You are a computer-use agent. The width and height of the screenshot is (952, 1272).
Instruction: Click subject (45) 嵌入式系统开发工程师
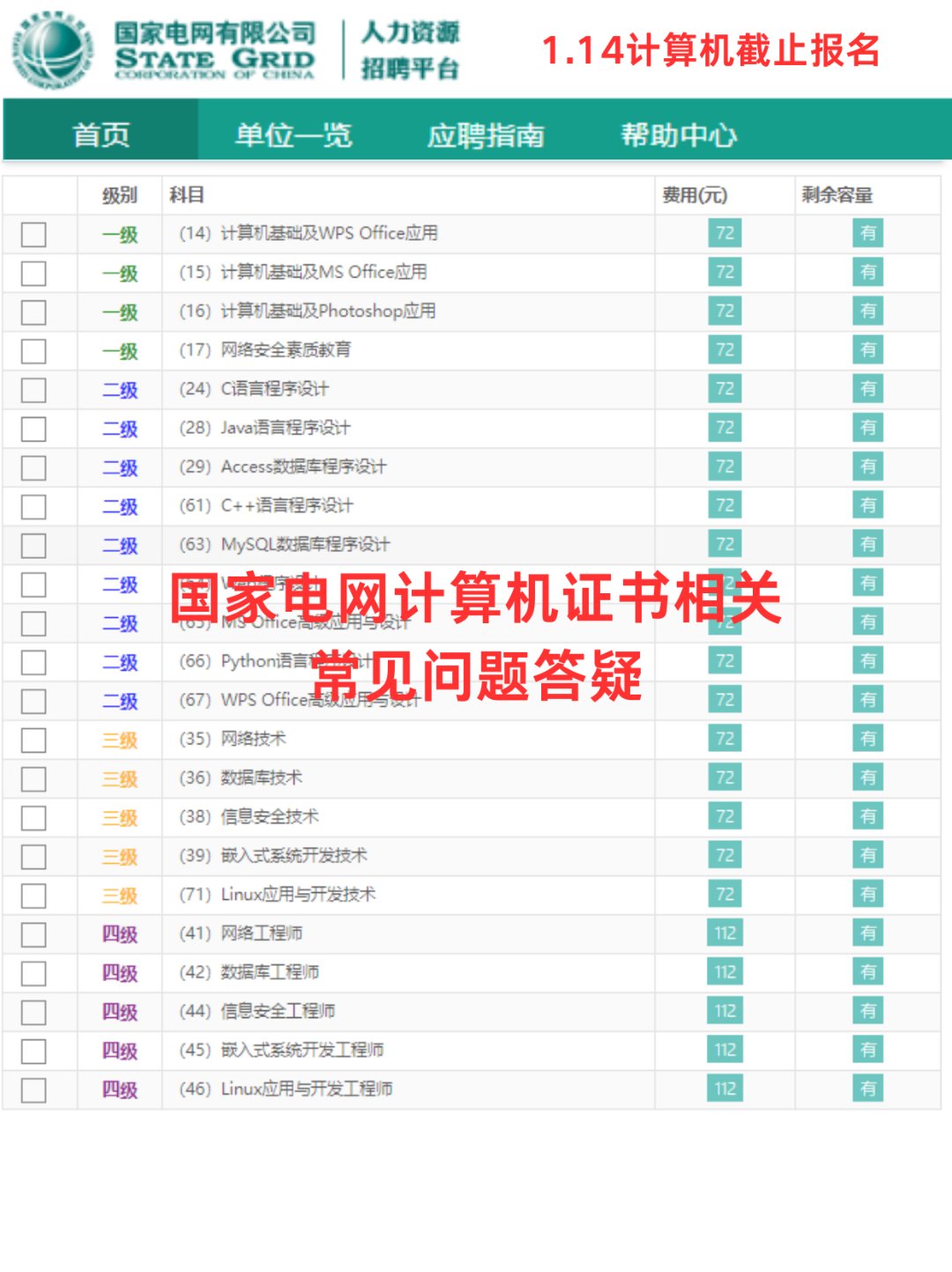pyautogui.click(x=281, y=1050)
